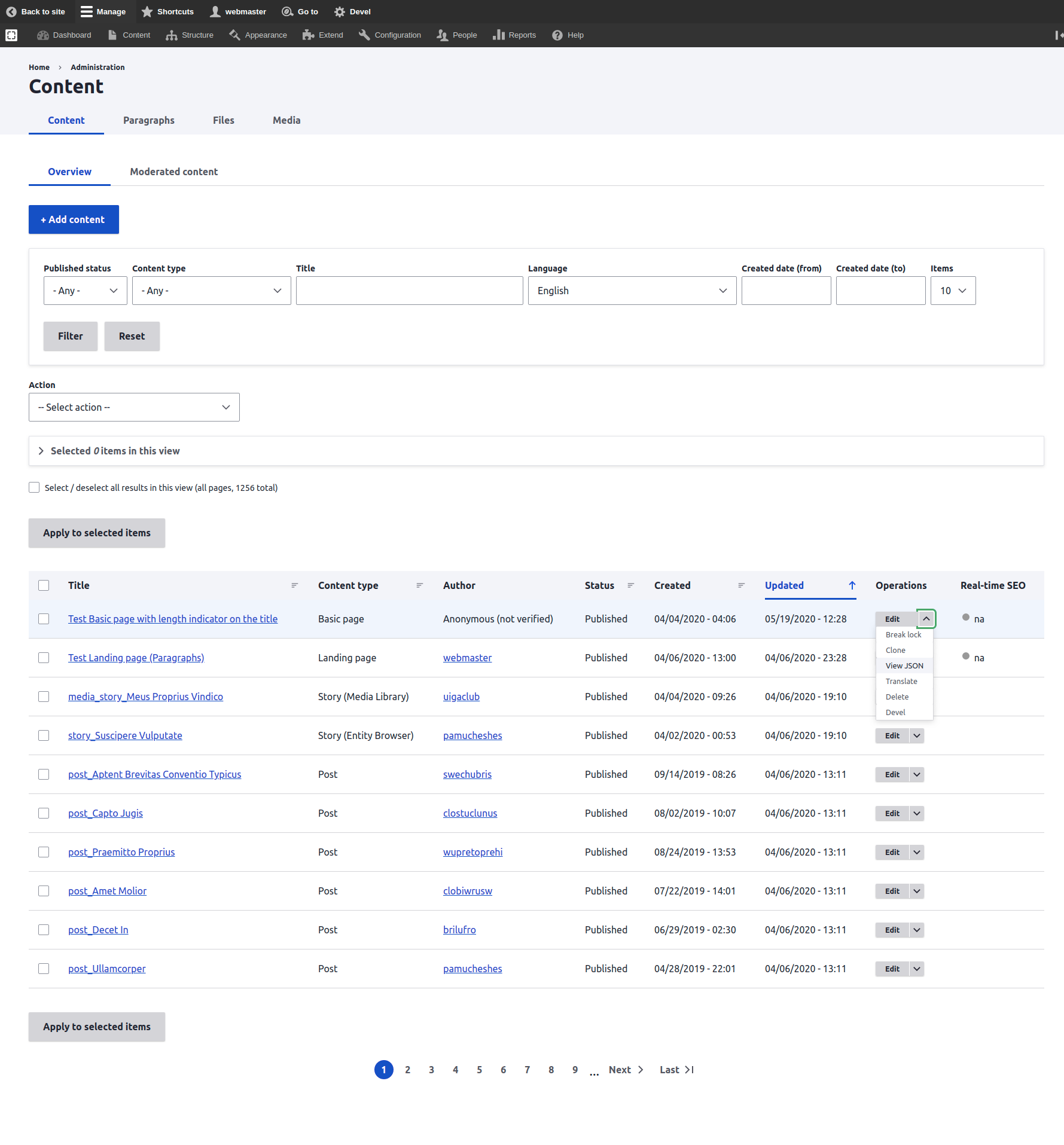Viewport: 1064px width, 1145px height.
Task: Open the Devel gear icon
Action: (x=340, y=11)
